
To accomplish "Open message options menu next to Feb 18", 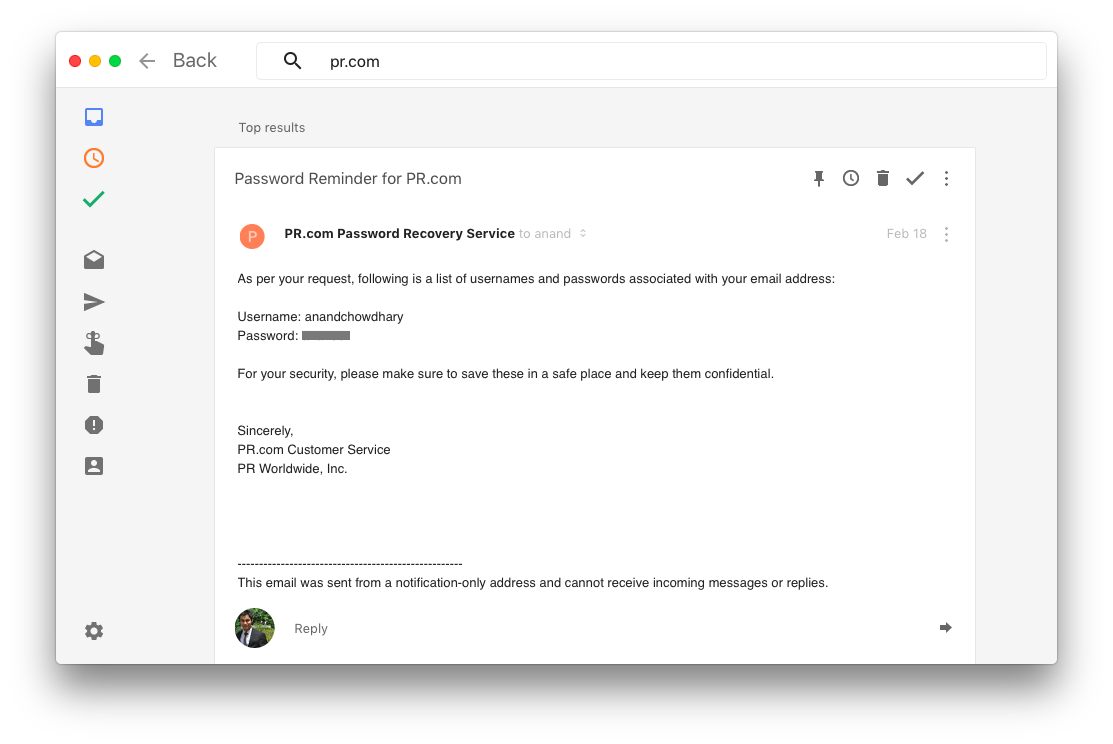I will tap(947, 234).
